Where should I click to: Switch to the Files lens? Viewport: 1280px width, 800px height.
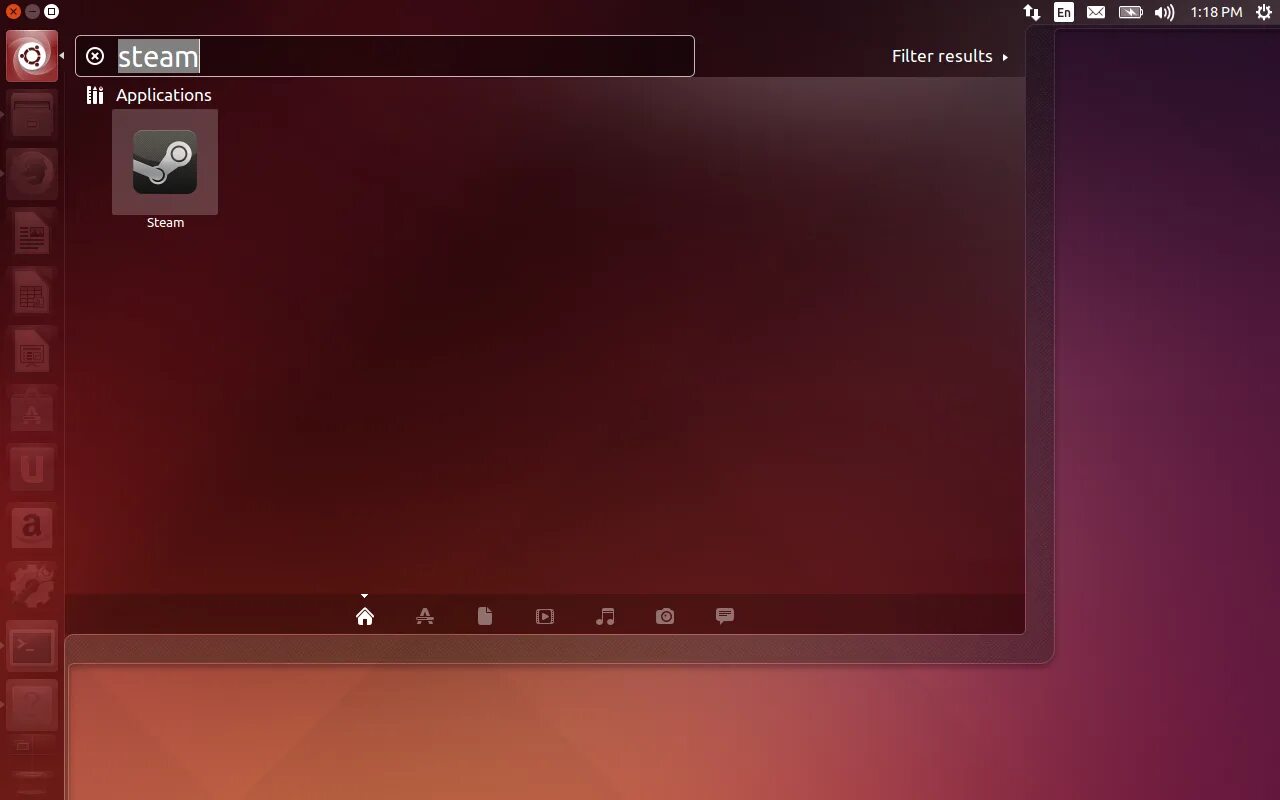[x=485, y=616]
